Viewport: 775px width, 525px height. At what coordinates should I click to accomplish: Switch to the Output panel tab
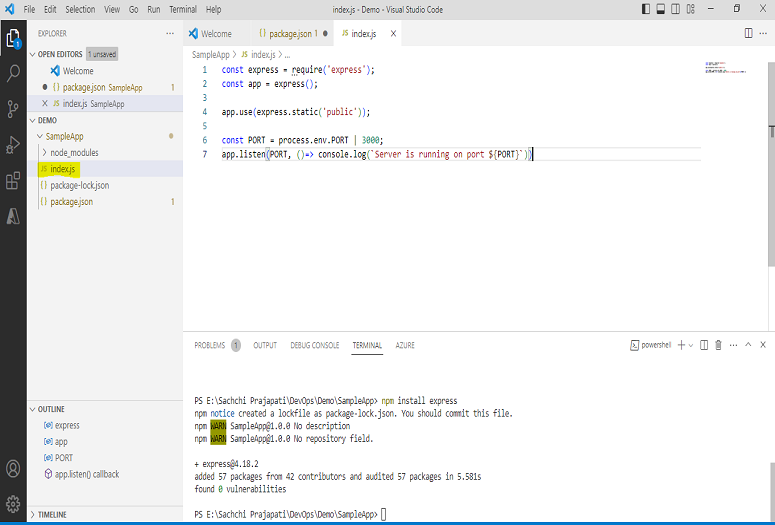point(265,345)
